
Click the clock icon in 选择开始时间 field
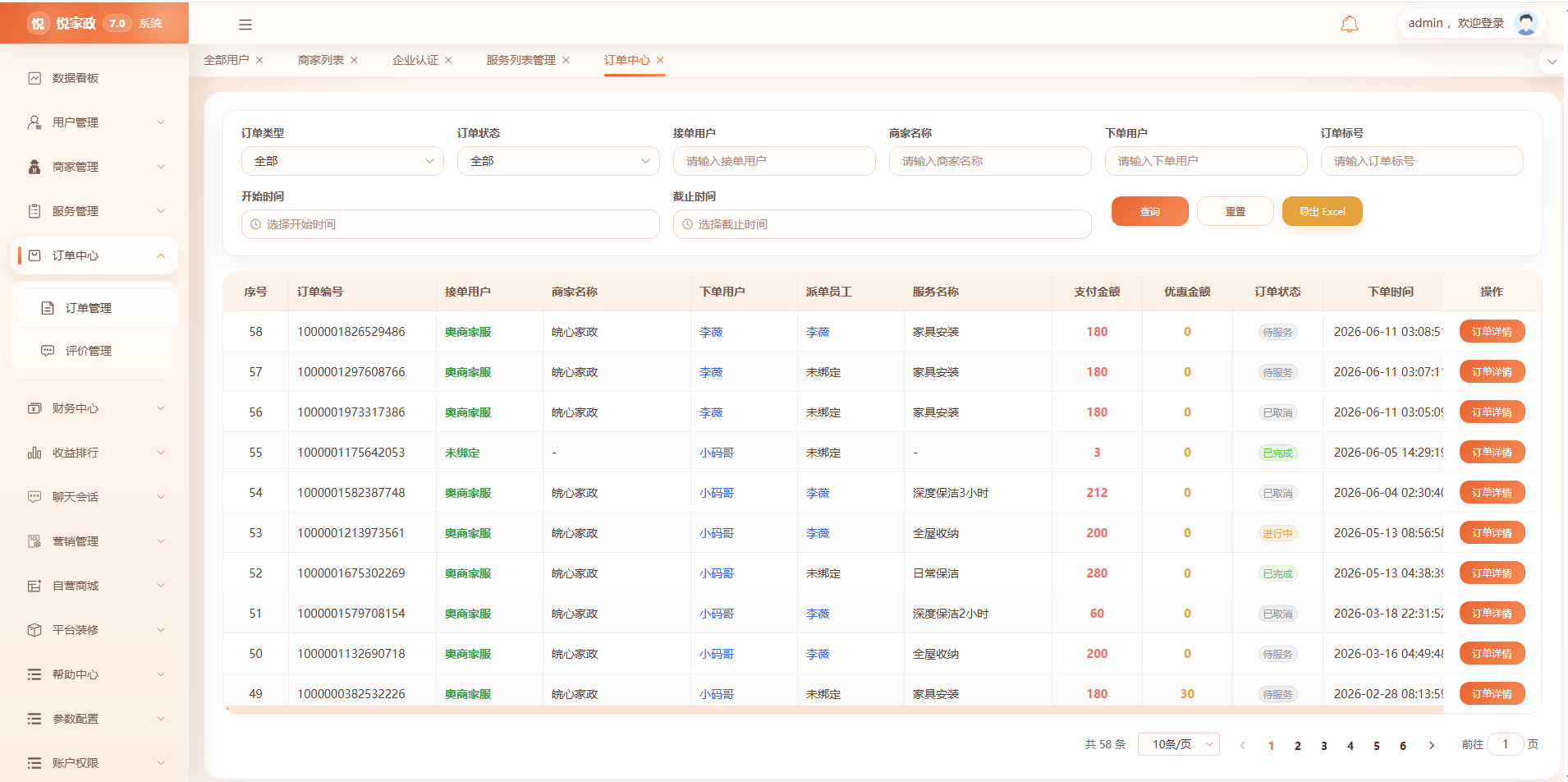click(255, 224)
